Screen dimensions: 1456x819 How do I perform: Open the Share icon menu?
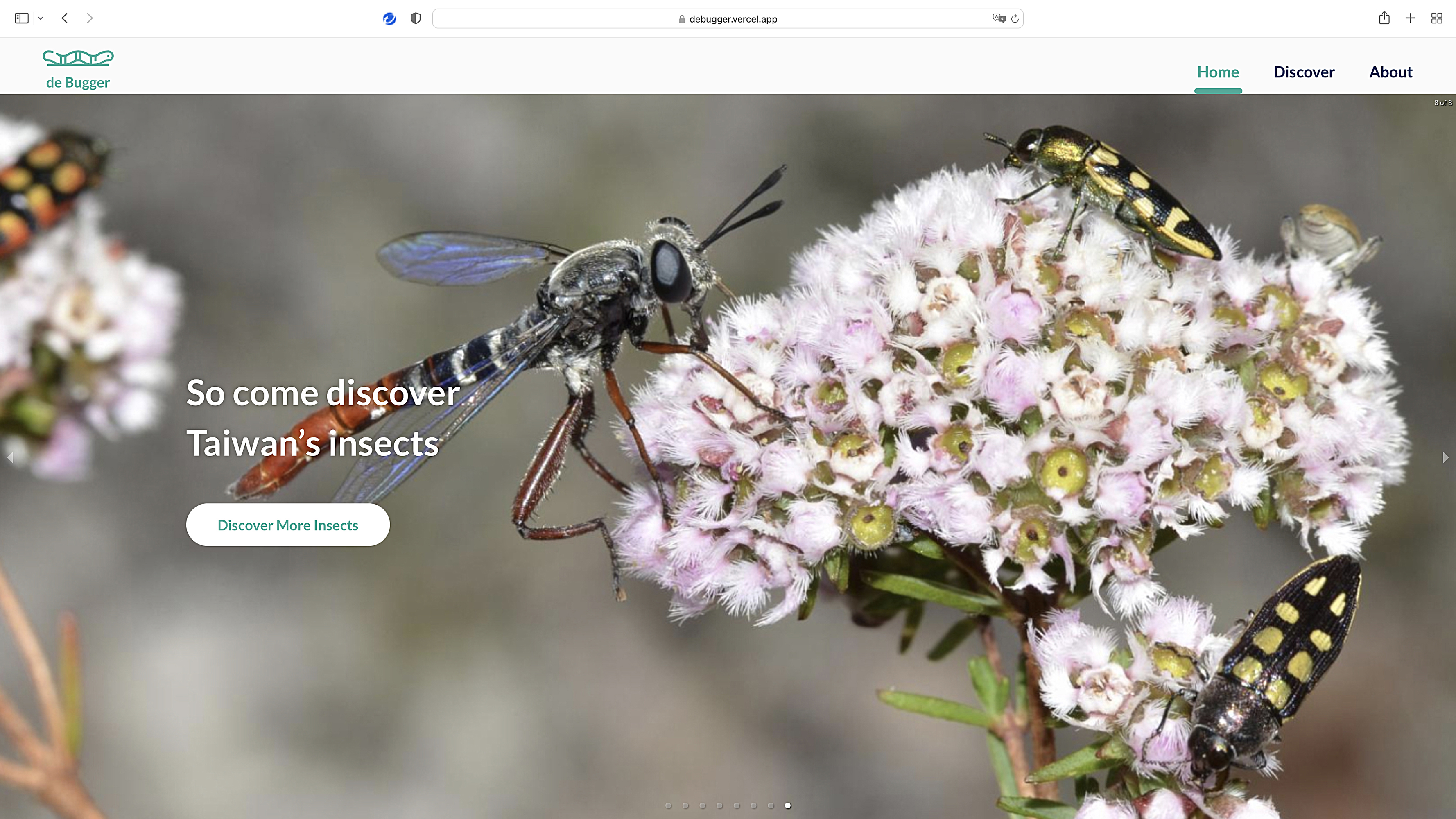(1384, 18)
